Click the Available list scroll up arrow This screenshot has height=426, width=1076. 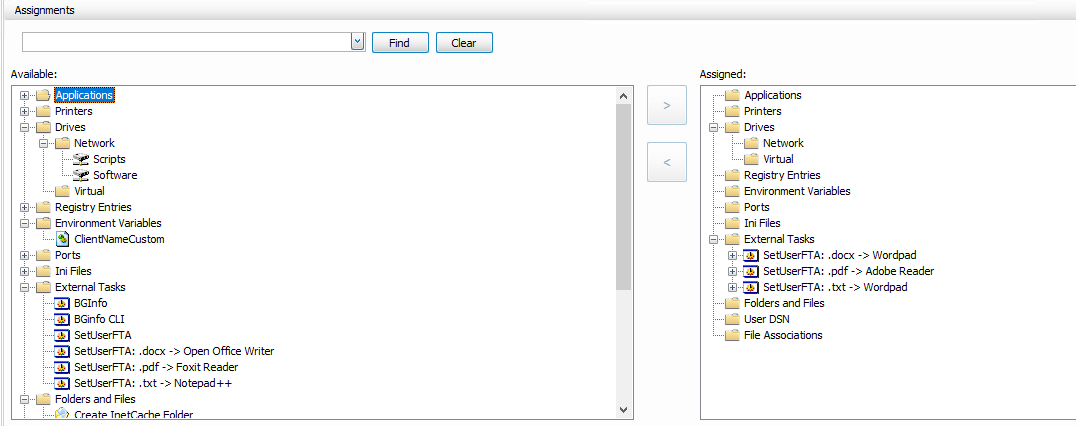pos(623,96)
